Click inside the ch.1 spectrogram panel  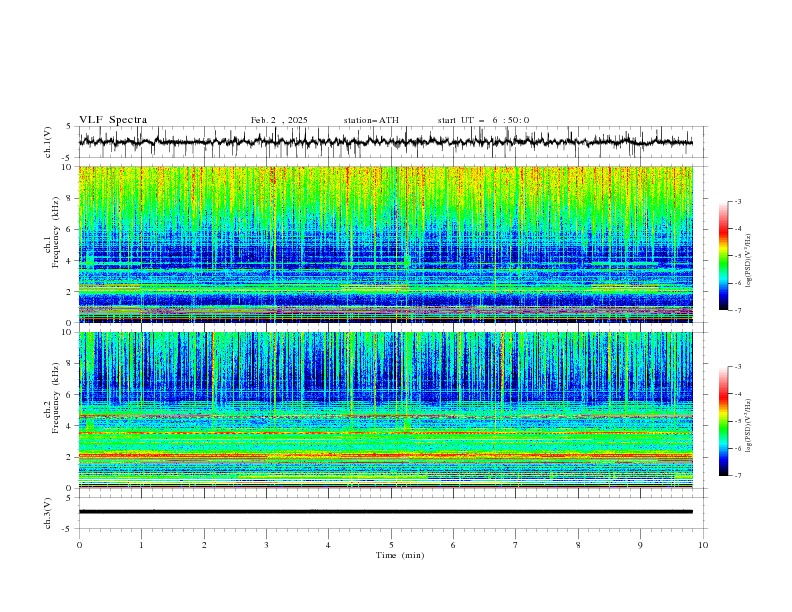[385, 244]
